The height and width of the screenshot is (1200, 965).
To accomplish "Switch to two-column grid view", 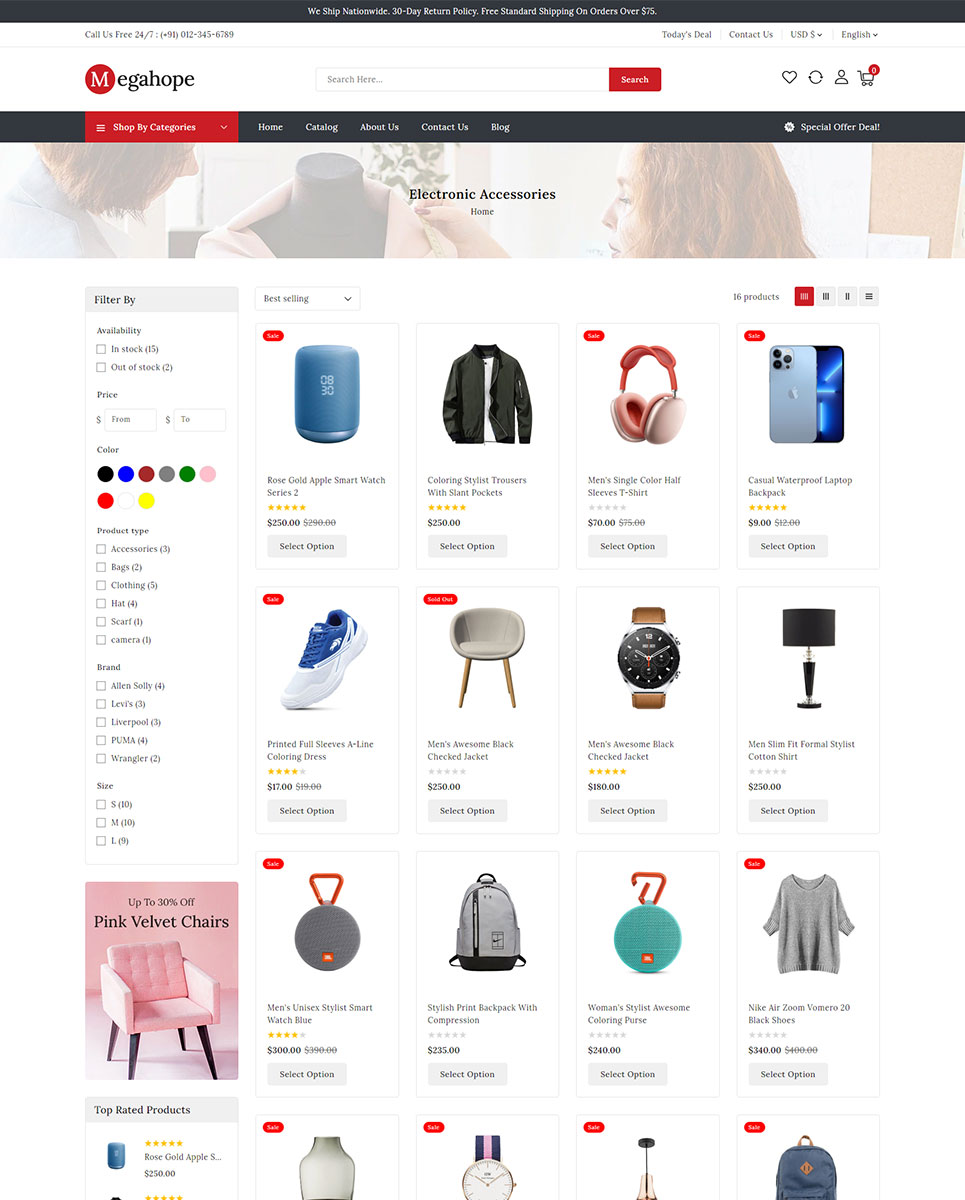I will 848,296.
